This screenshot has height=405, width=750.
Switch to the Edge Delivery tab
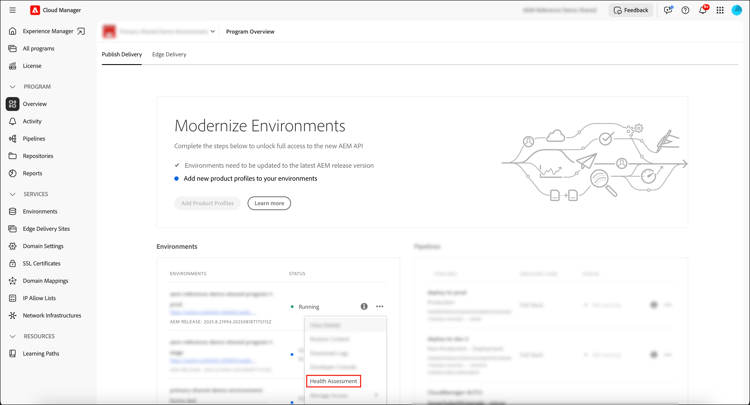pyautogui.click(x=169, y=55)
